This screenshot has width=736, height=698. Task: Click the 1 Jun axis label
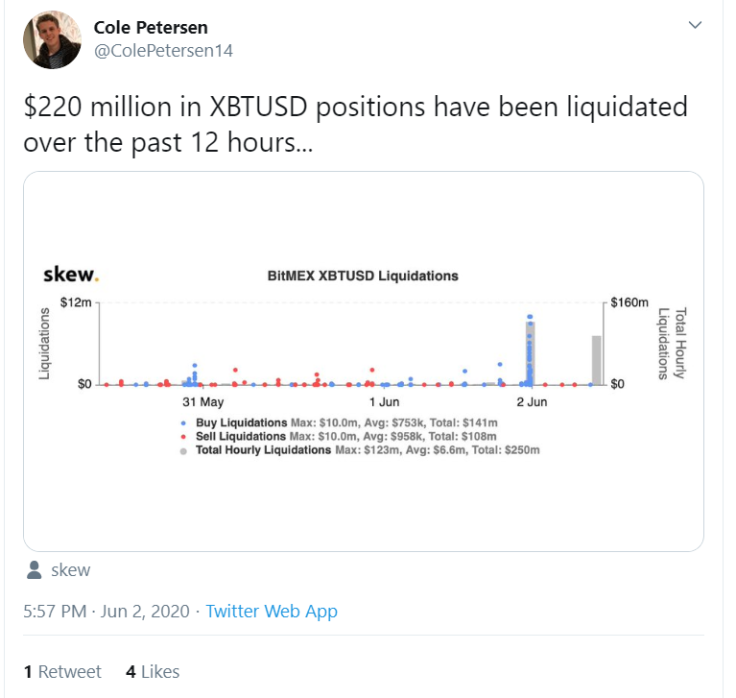point(384,402)
